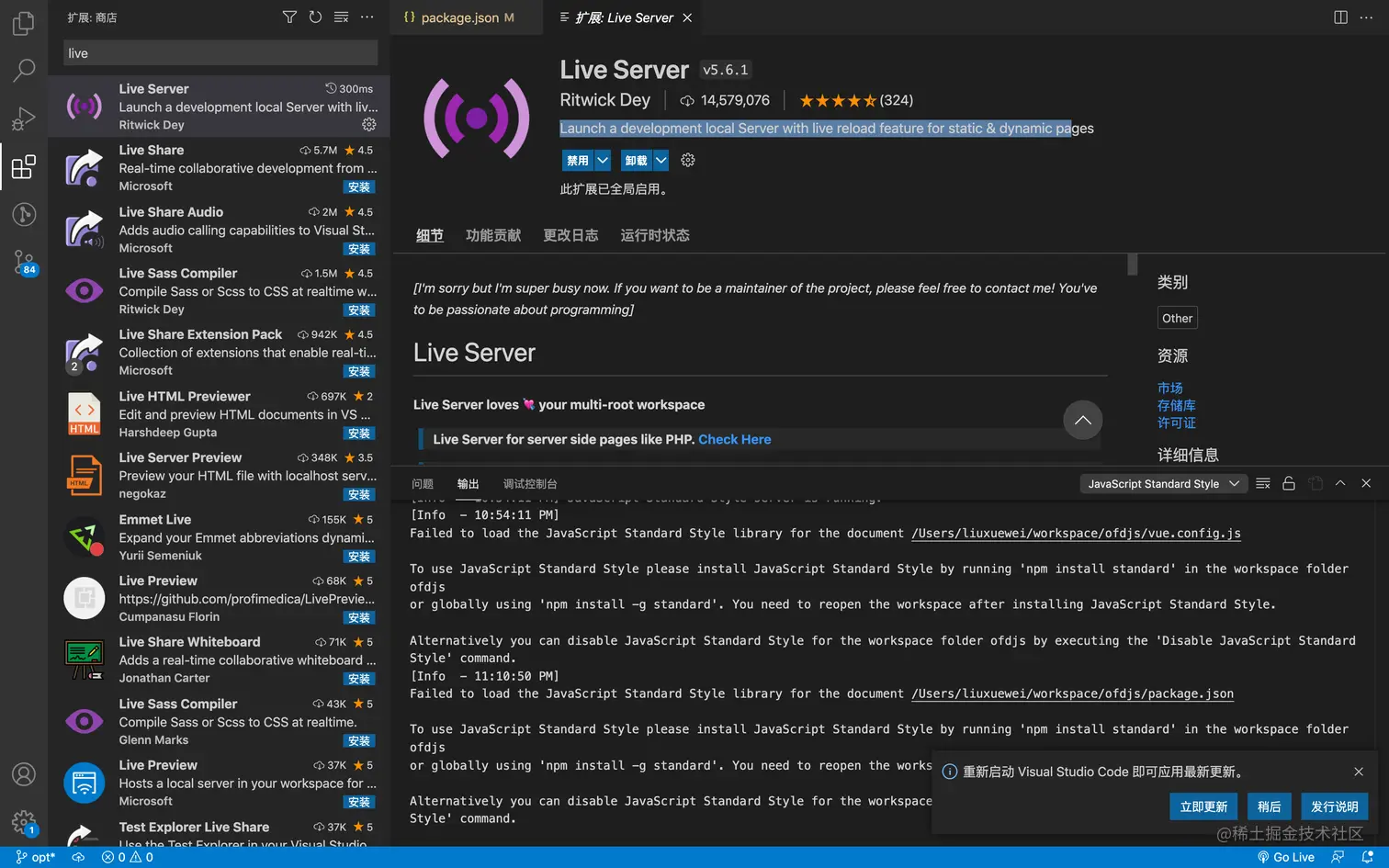Filter extensions with the funnel icon
Screen dimensions: 1389x868
click(x=289, y=17)
